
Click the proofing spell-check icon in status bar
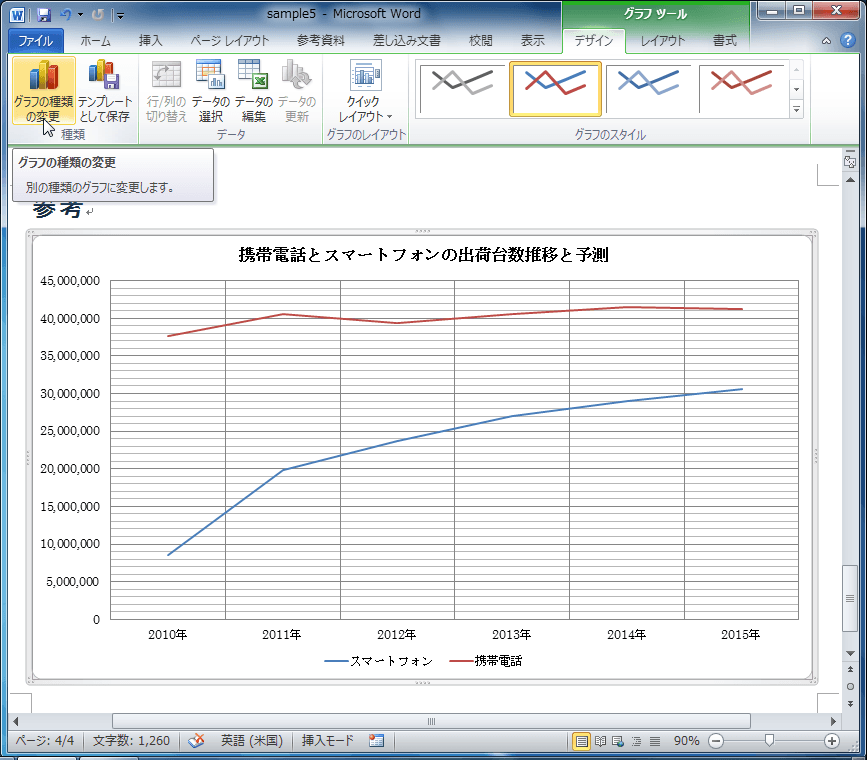click(196, 741)
